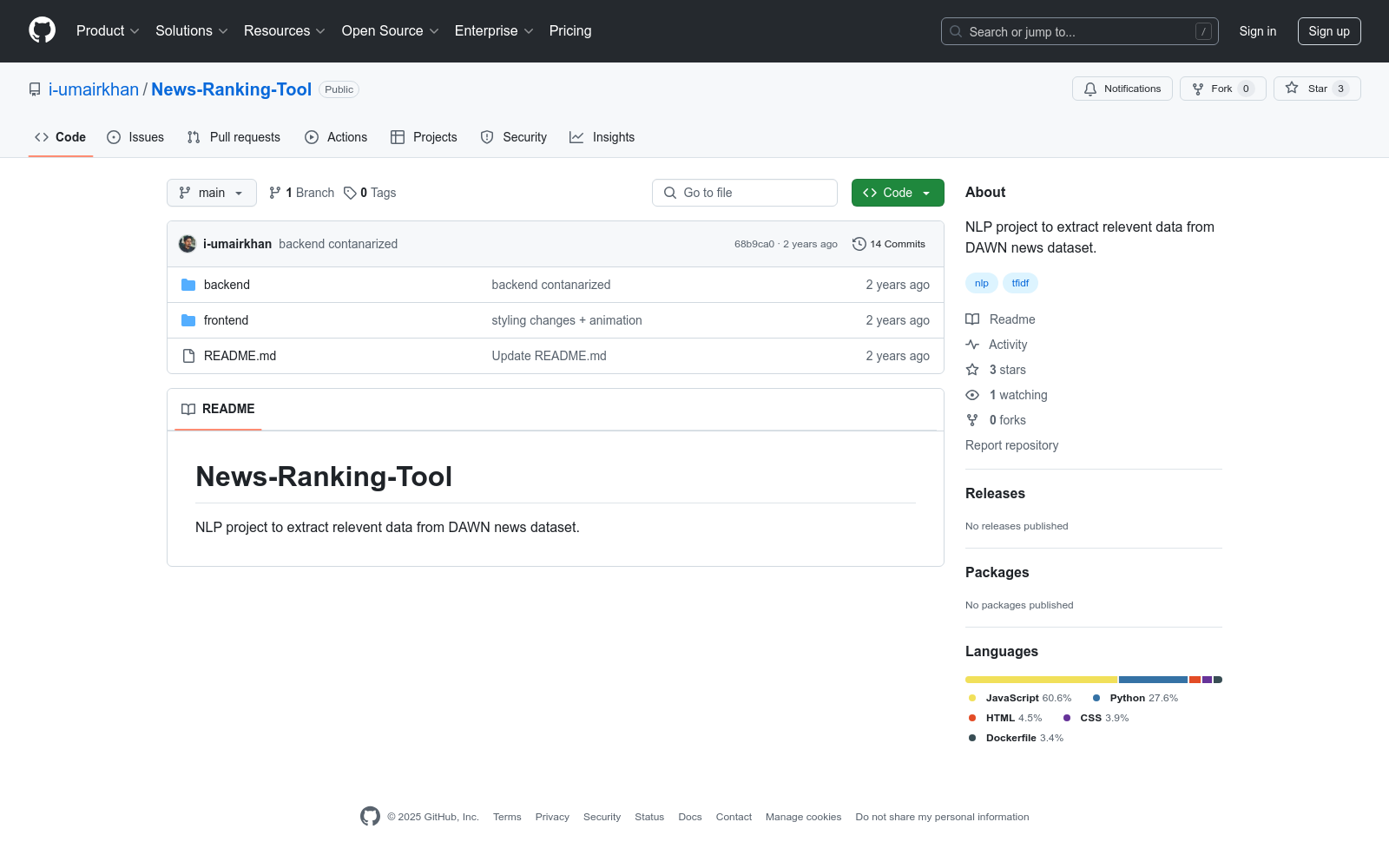The image size is (1389, 868).
Task: Open the tfidf topic tag
Action: pyautogui.click(x=1020, y=283)
